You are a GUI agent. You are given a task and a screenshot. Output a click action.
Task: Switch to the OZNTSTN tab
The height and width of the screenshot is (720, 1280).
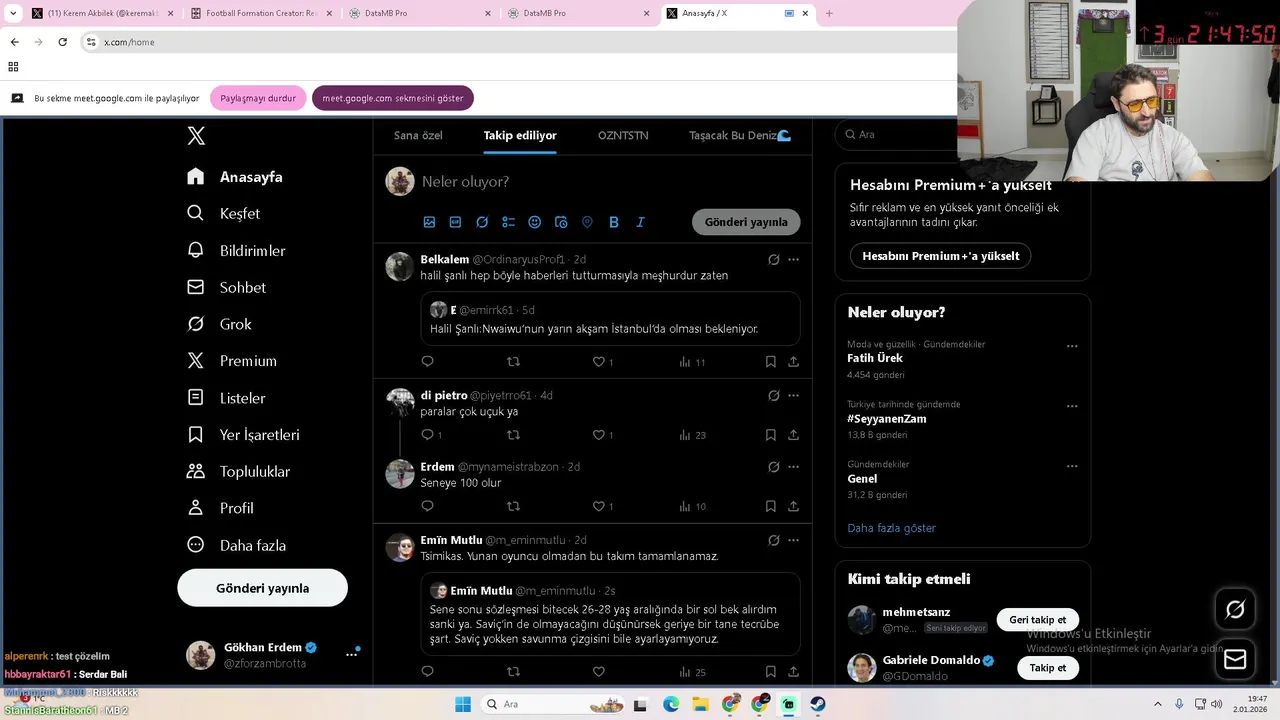[x=623, y=135]
